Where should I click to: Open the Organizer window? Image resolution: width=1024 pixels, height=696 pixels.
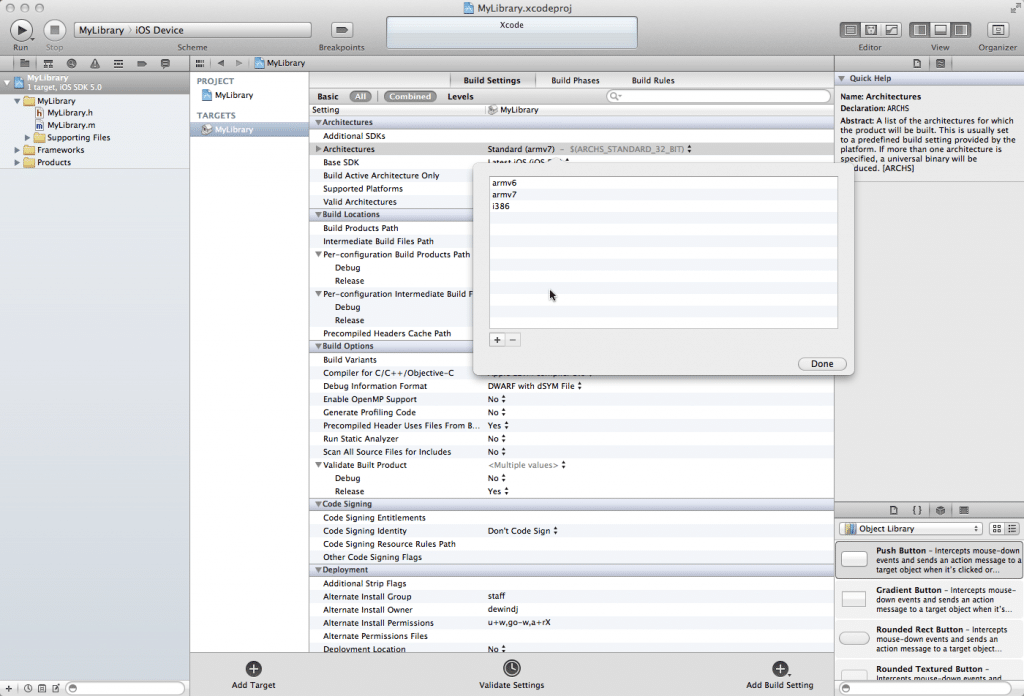[997, 30]
